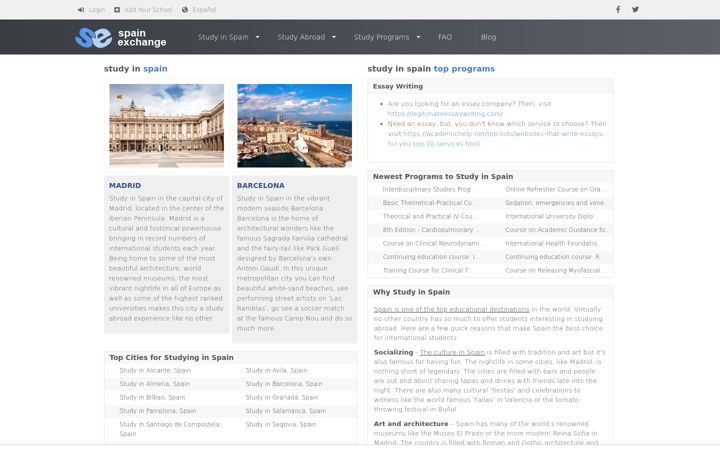Viewport: 720px width, 450px height.
Task: Select Study in Almeria, Spain
Action: tap(154, 384)
